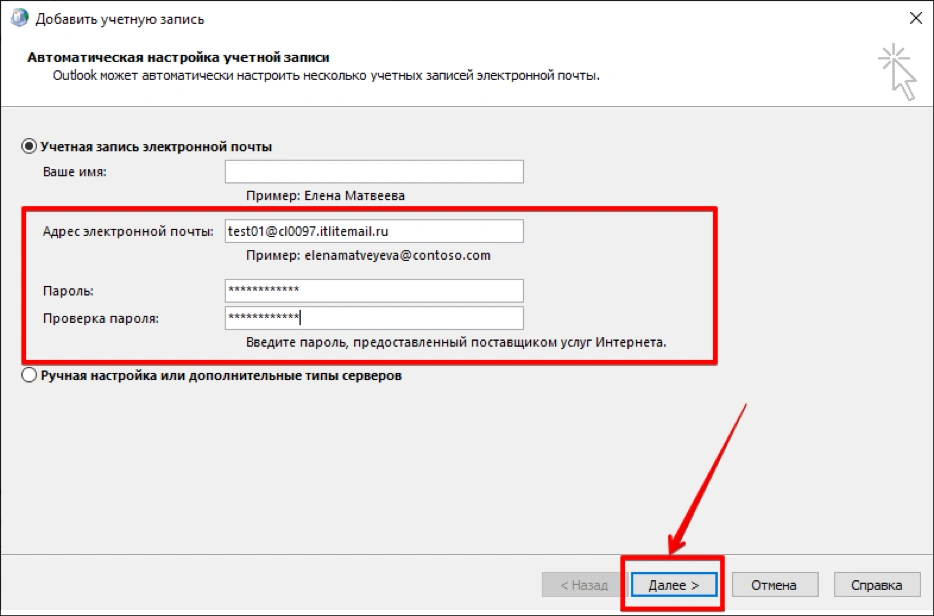Screen dimensions: 934x616
Task: Click inside the 'Ваше имя' input field
Action: point(373,170)
